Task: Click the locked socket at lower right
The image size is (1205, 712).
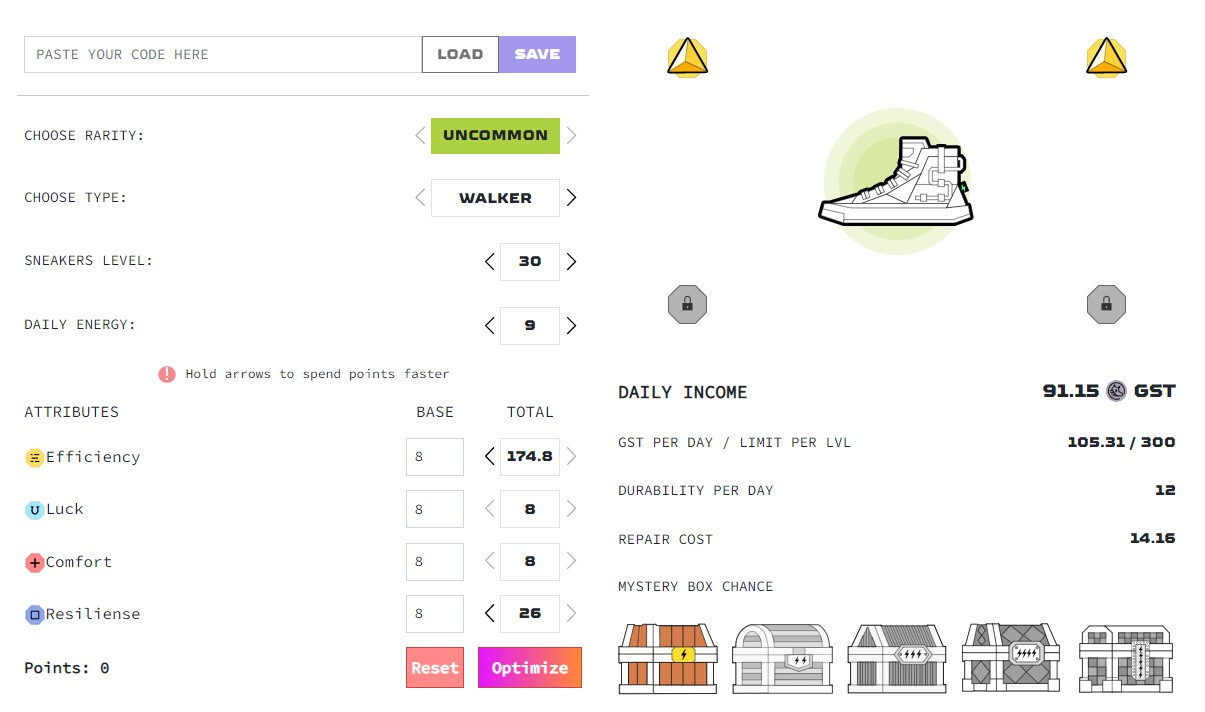Action: 1106,304
